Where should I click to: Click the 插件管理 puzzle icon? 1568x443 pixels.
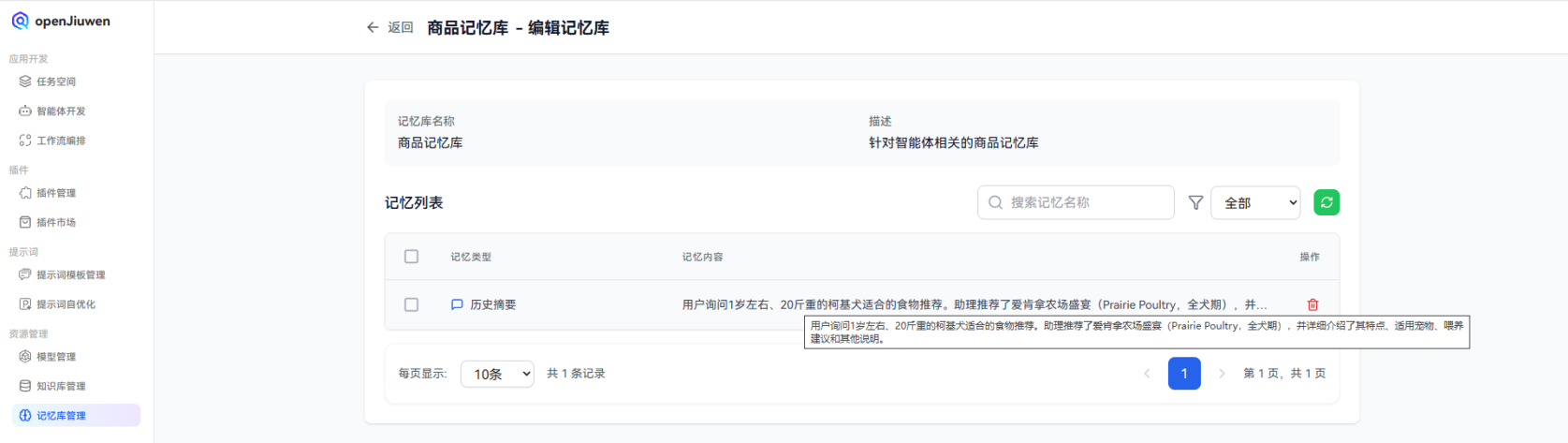click(25, 193)
